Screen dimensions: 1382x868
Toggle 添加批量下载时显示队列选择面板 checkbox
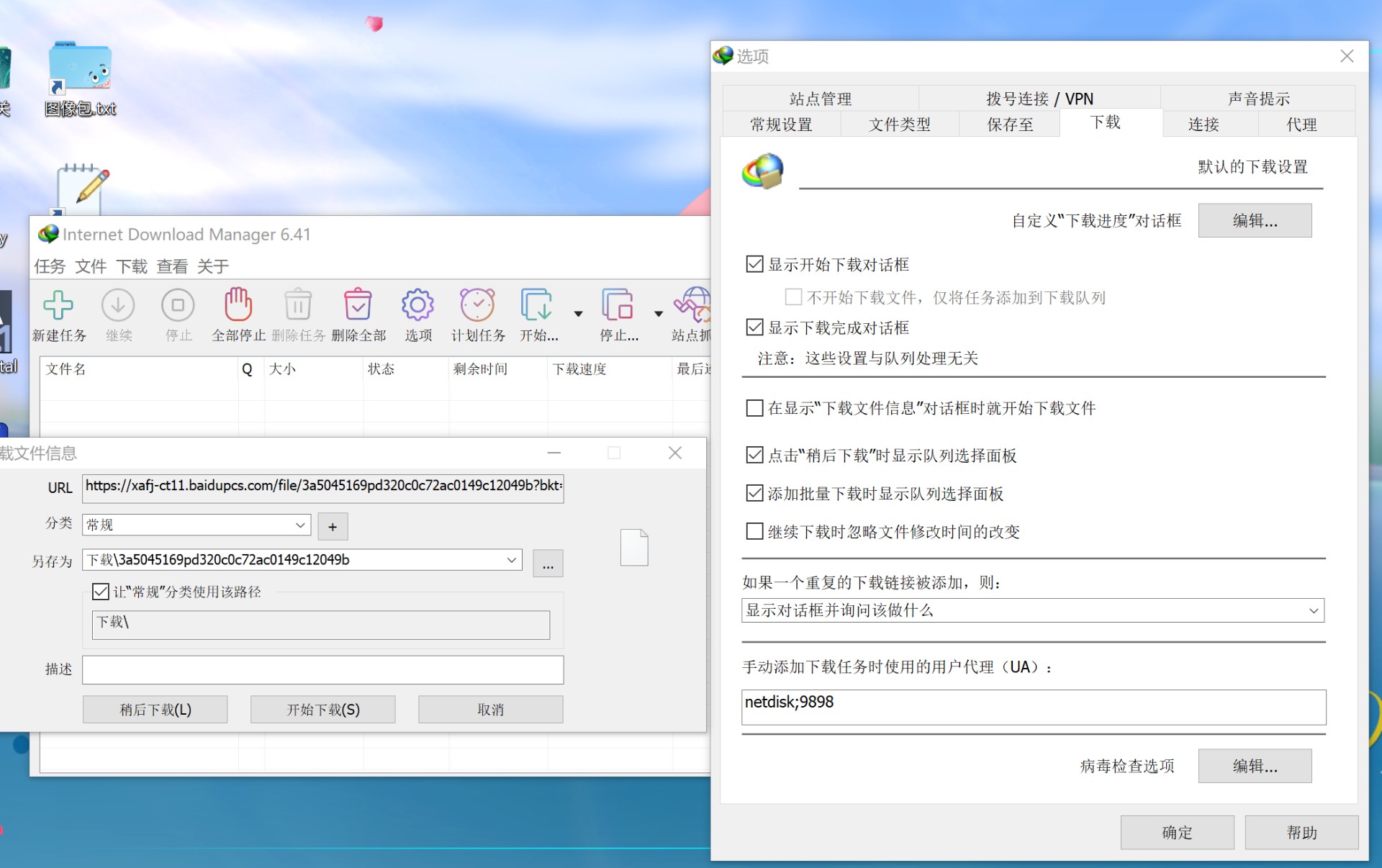pos(754,493)
